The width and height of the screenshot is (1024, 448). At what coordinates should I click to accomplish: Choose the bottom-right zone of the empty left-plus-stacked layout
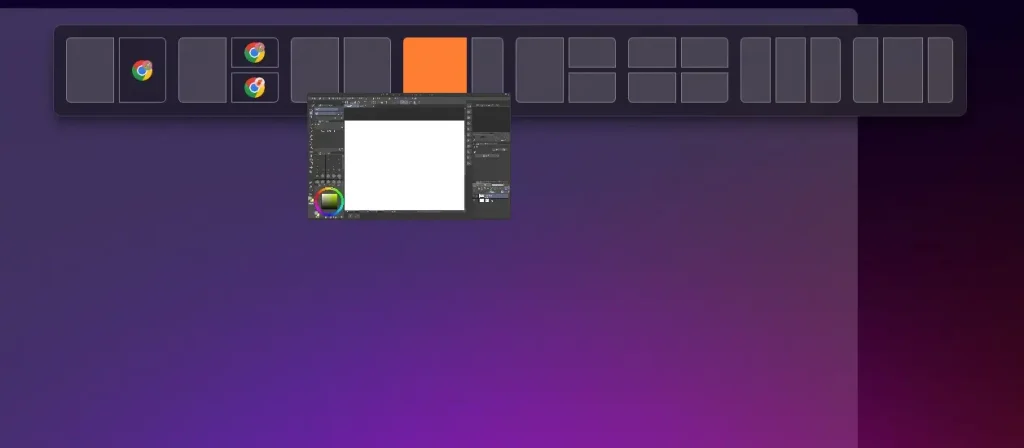click(592, 87)
